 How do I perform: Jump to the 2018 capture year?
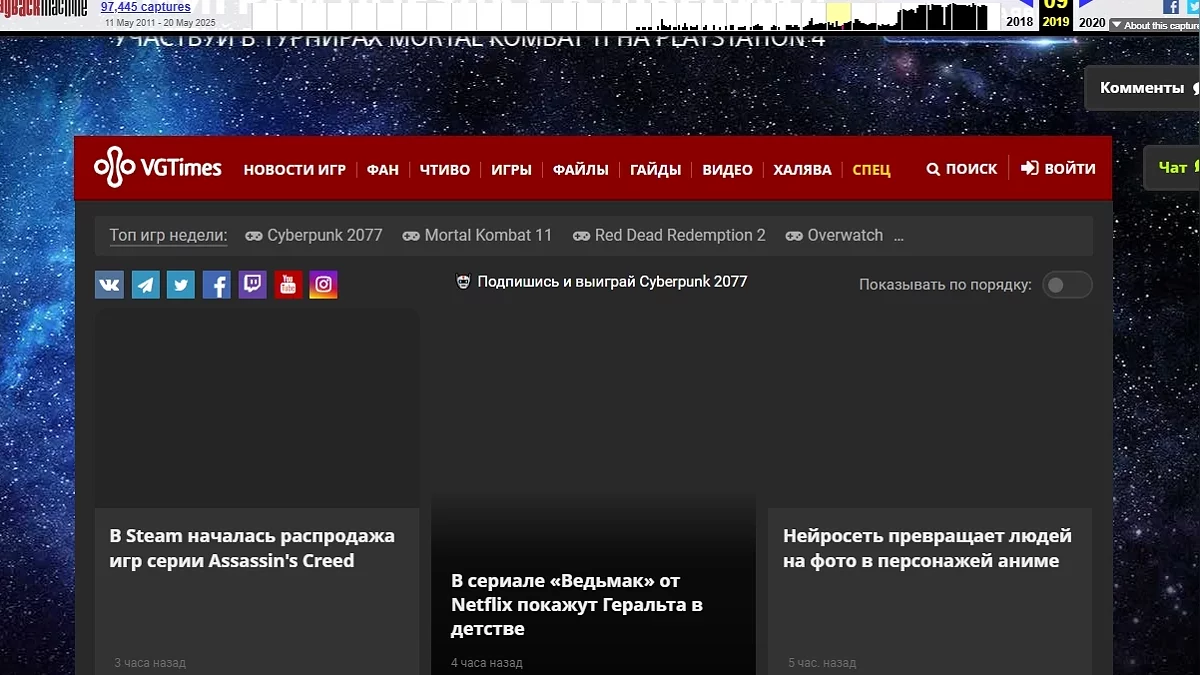pos(1019,22)
